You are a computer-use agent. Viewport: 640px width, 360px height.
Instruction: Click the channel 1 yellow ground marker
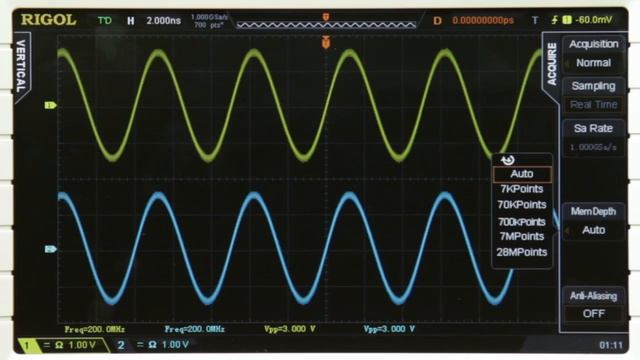pos(50,106)
